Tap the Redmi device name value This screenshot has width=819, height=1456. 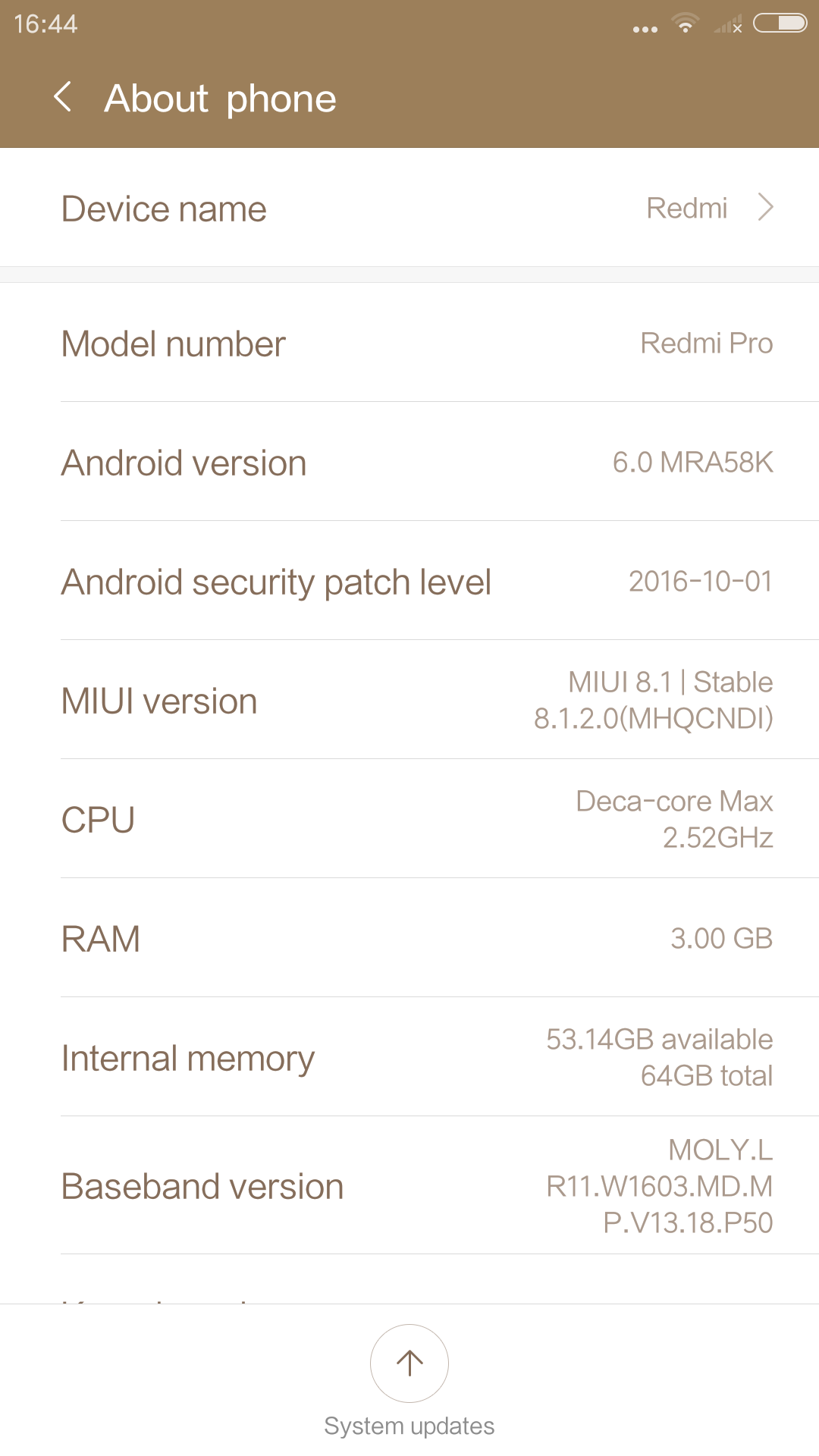coord(686,208)
